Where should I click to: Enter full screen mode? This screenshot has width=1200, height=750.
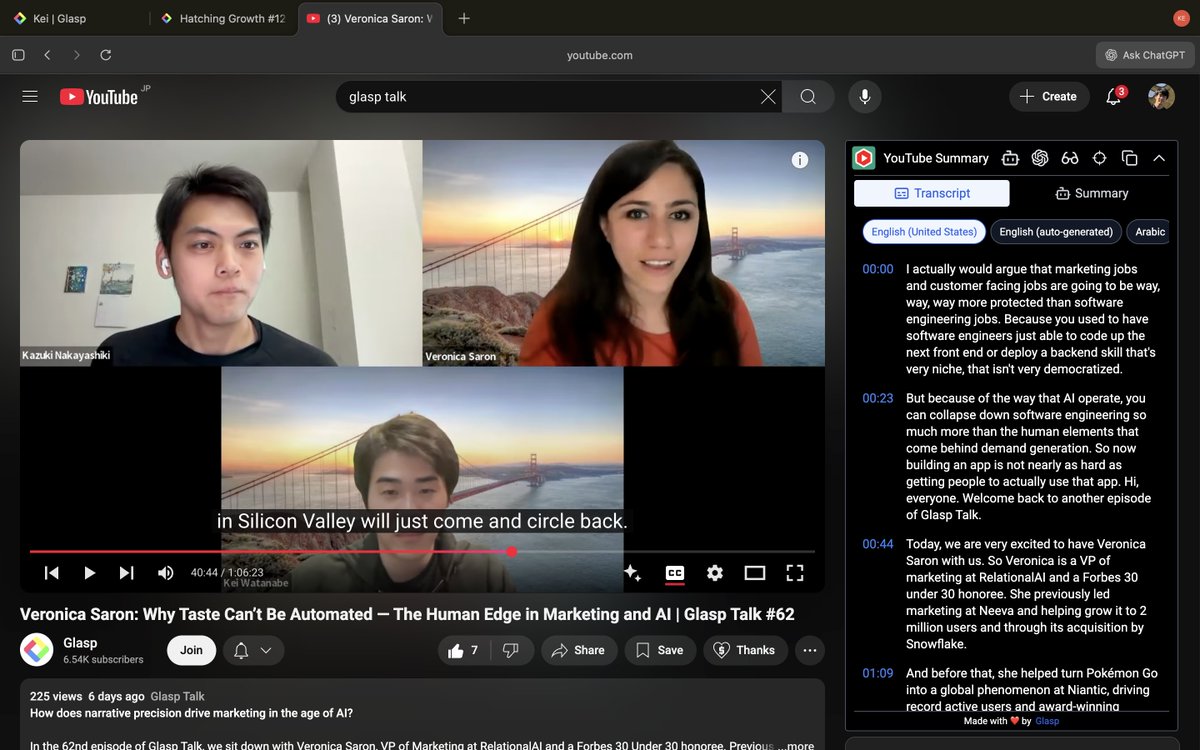point(795,573)
